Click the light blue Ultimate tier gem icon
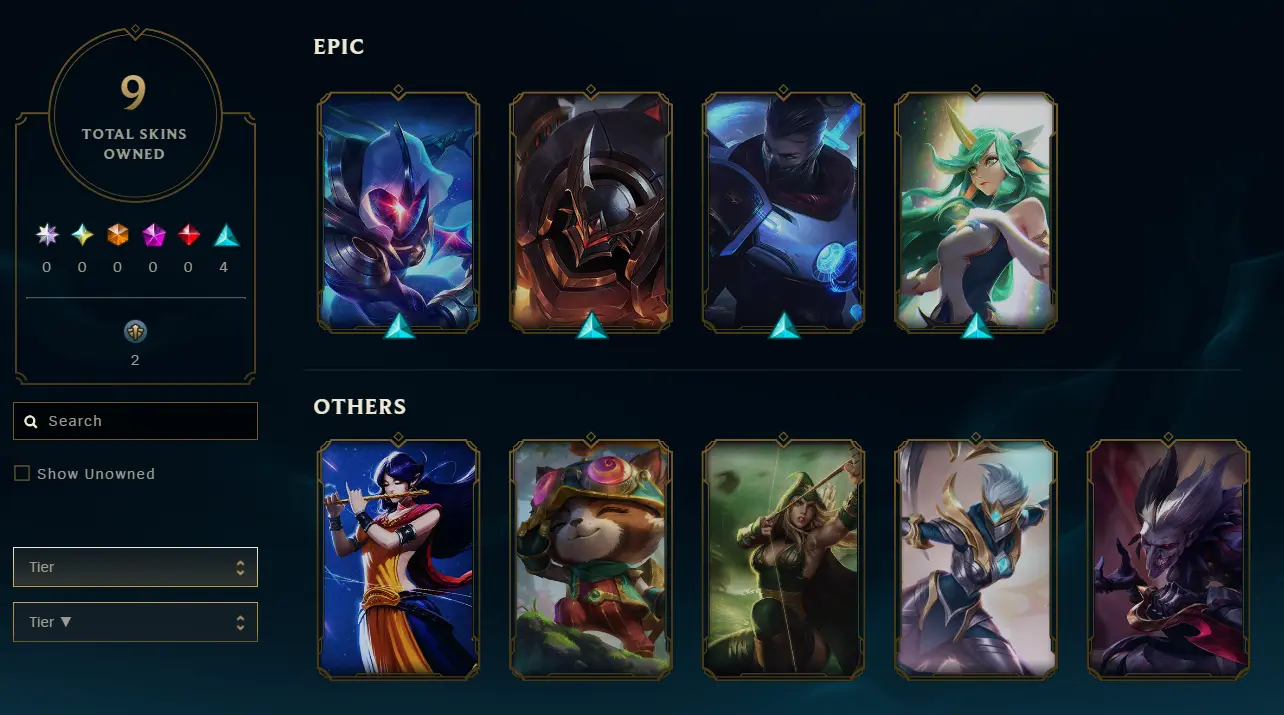The width and height of the screenshot is (1284, 715). point(82,235)
